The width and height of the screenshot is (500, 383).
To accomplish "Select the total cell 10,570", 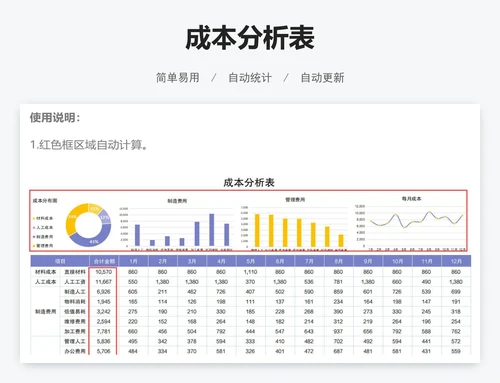I will tap(103, 272).
